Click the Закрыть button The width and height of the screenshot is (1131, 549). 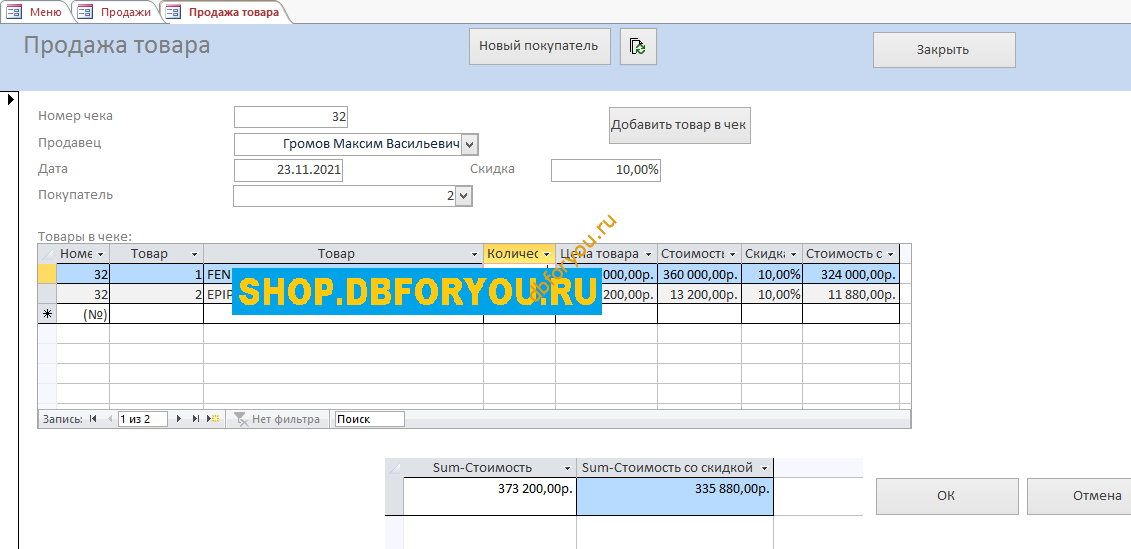coord(943,50)
